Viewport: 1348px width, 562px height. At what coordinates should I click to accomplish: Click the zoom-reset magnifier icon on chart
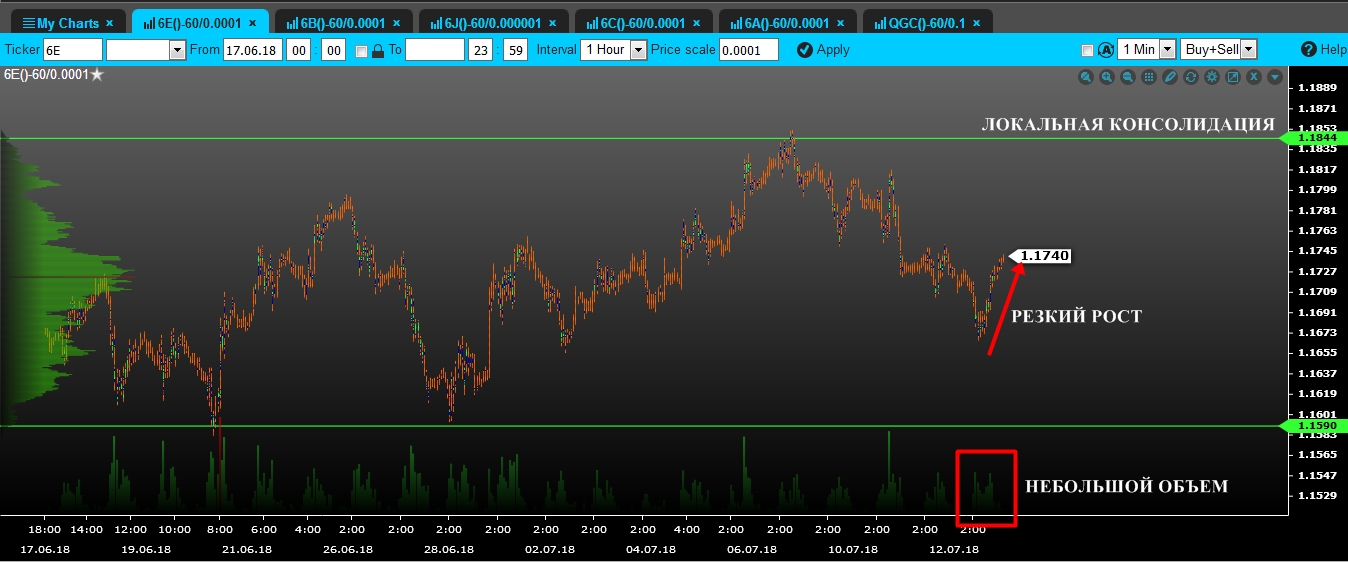[x=1086, y=77]
